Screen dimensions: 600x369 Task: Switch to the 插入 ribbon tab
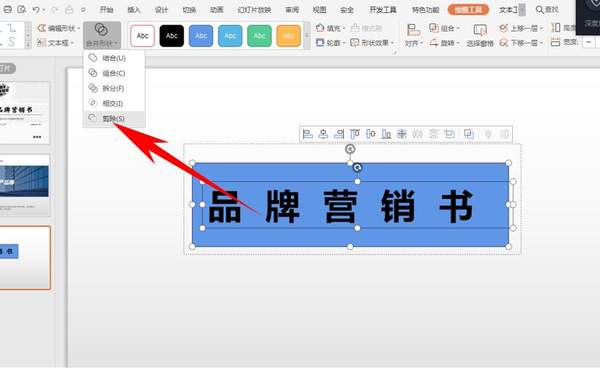134,10
